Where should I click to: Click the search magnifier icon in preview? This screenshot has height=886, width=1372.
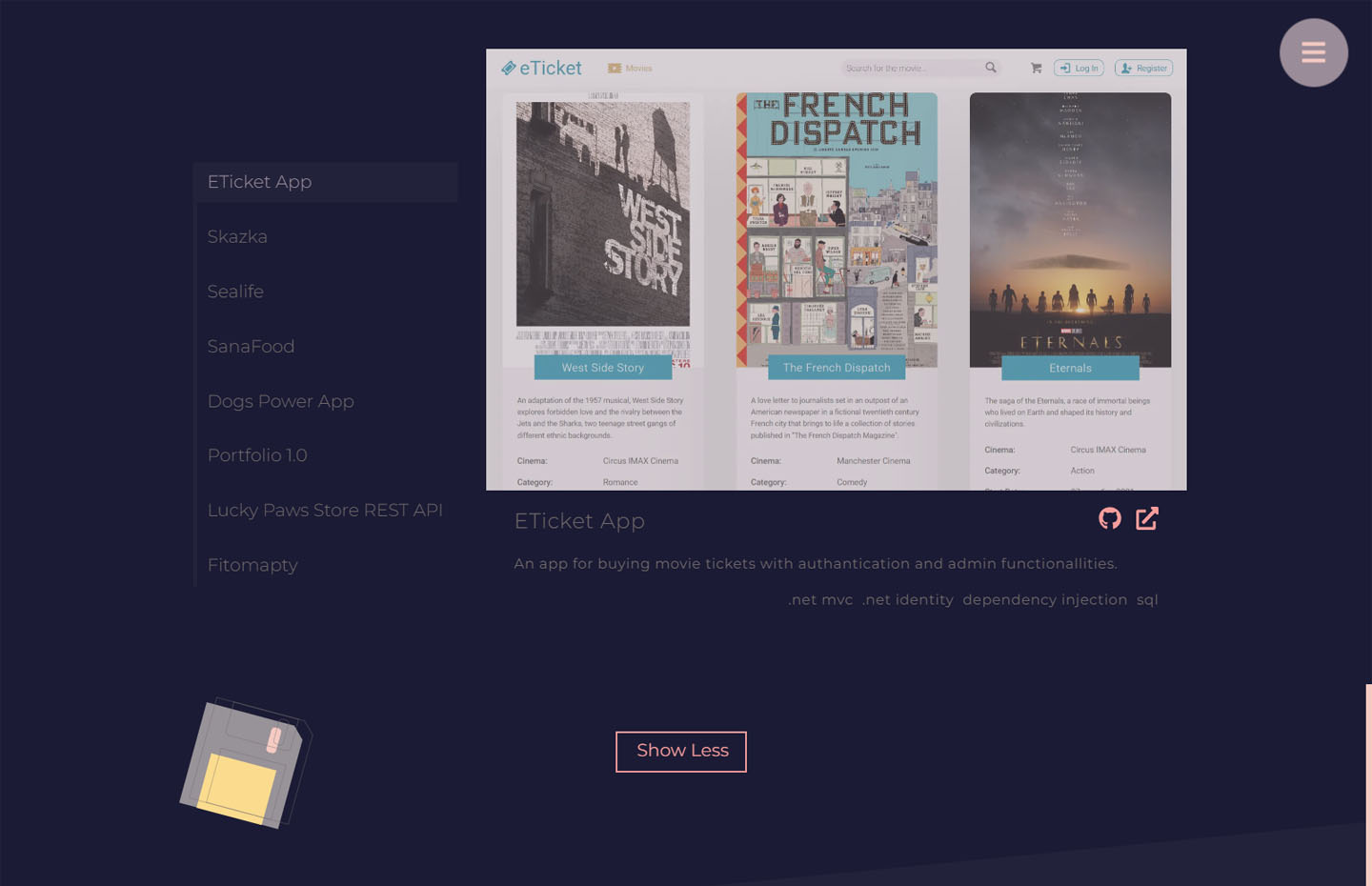[991, 68]
